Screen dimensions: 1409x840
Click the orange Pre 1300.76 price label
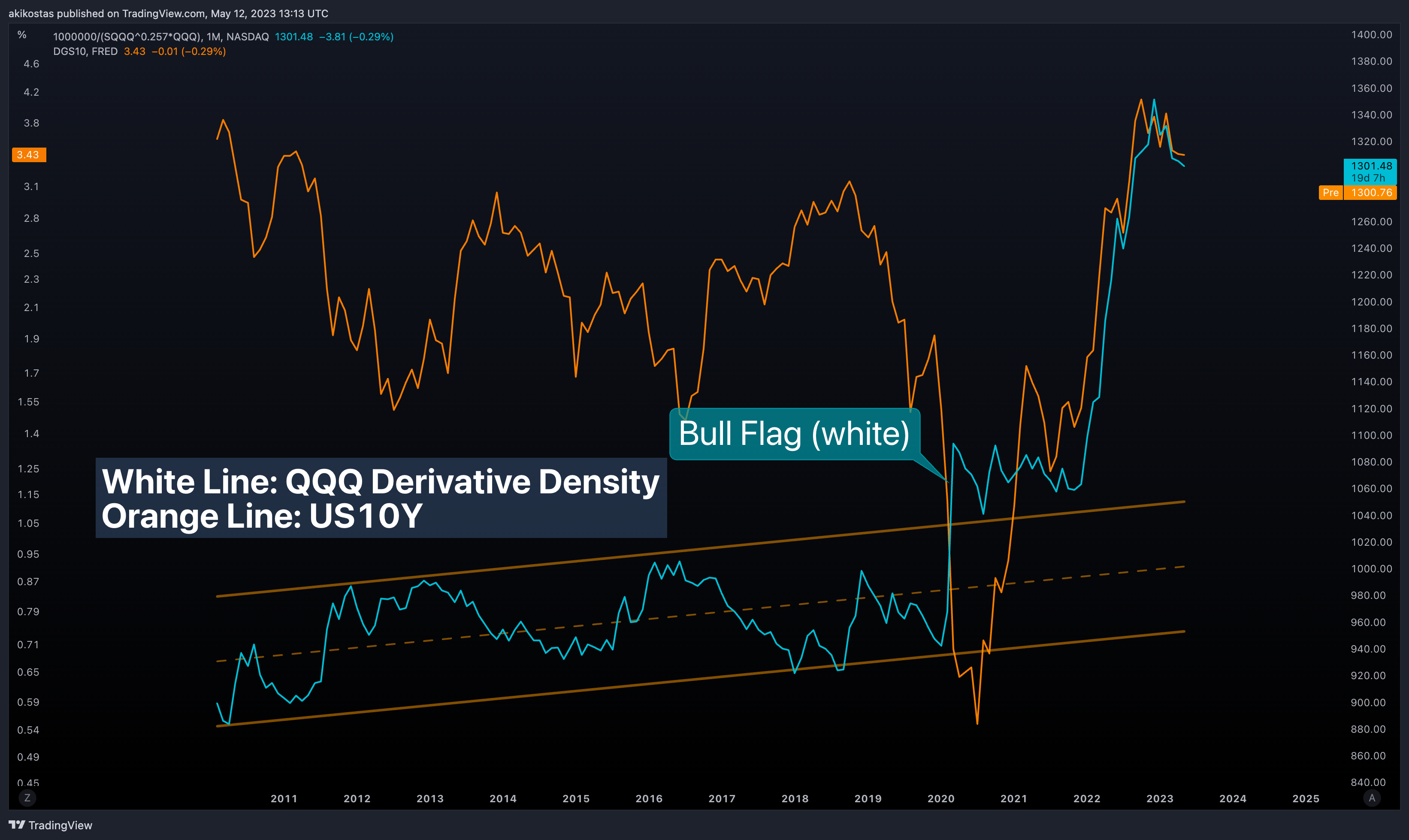[1358, 193]
